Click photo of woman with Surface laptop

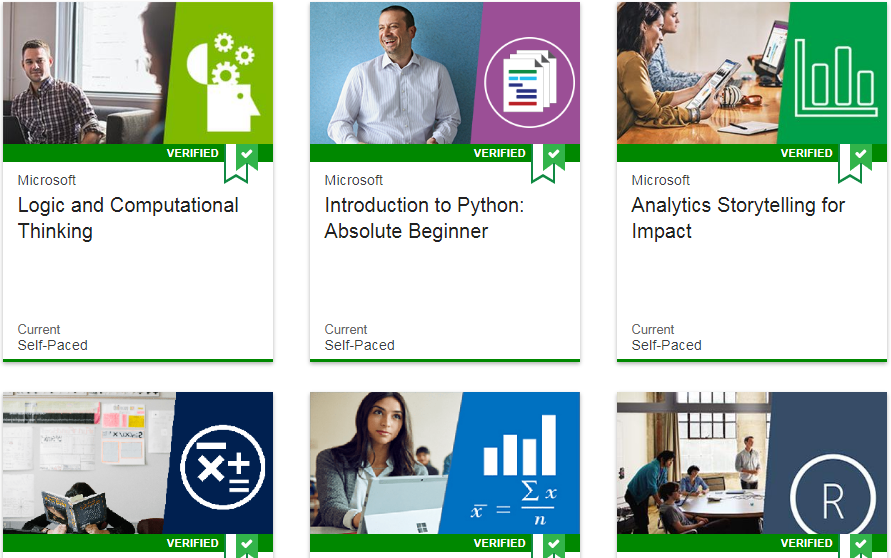click(384, 463)
